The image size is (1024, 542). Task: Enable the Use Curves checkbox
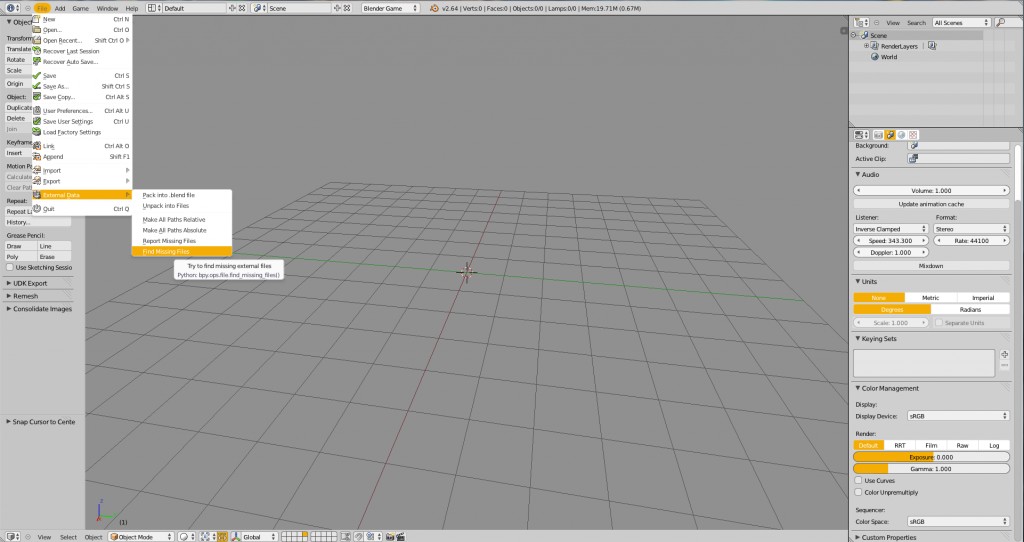point(859,480)
